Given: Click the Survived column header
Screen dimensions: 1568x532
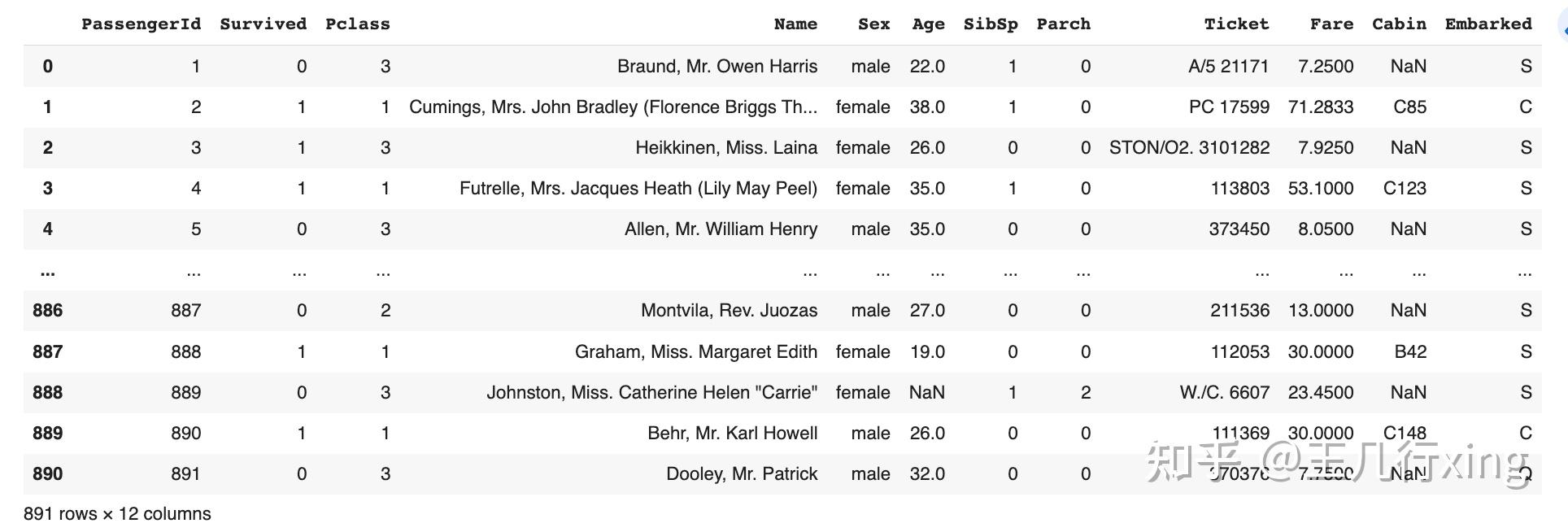Looking at the screenshot, I should click(263, 24).
